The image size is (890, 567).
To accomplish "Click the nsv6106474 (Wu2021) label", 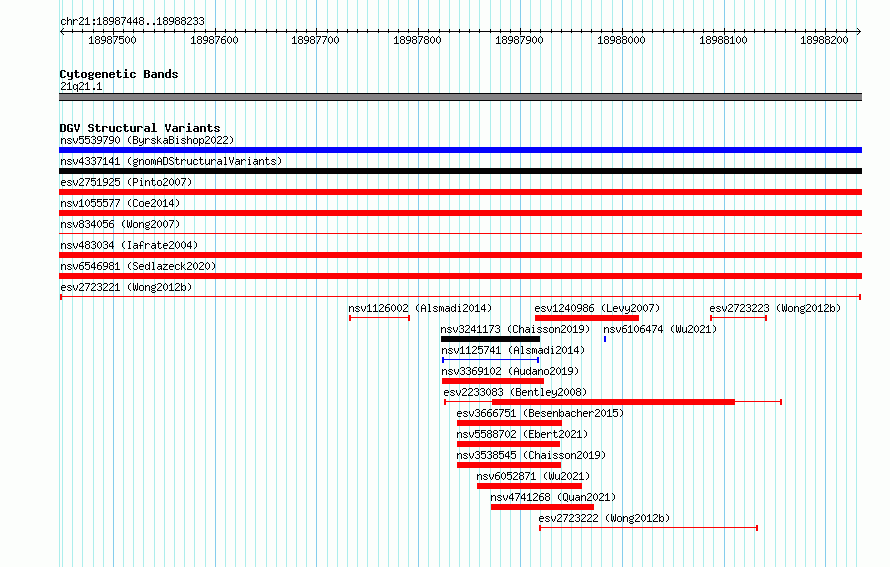I will click(x=660, y=329).
